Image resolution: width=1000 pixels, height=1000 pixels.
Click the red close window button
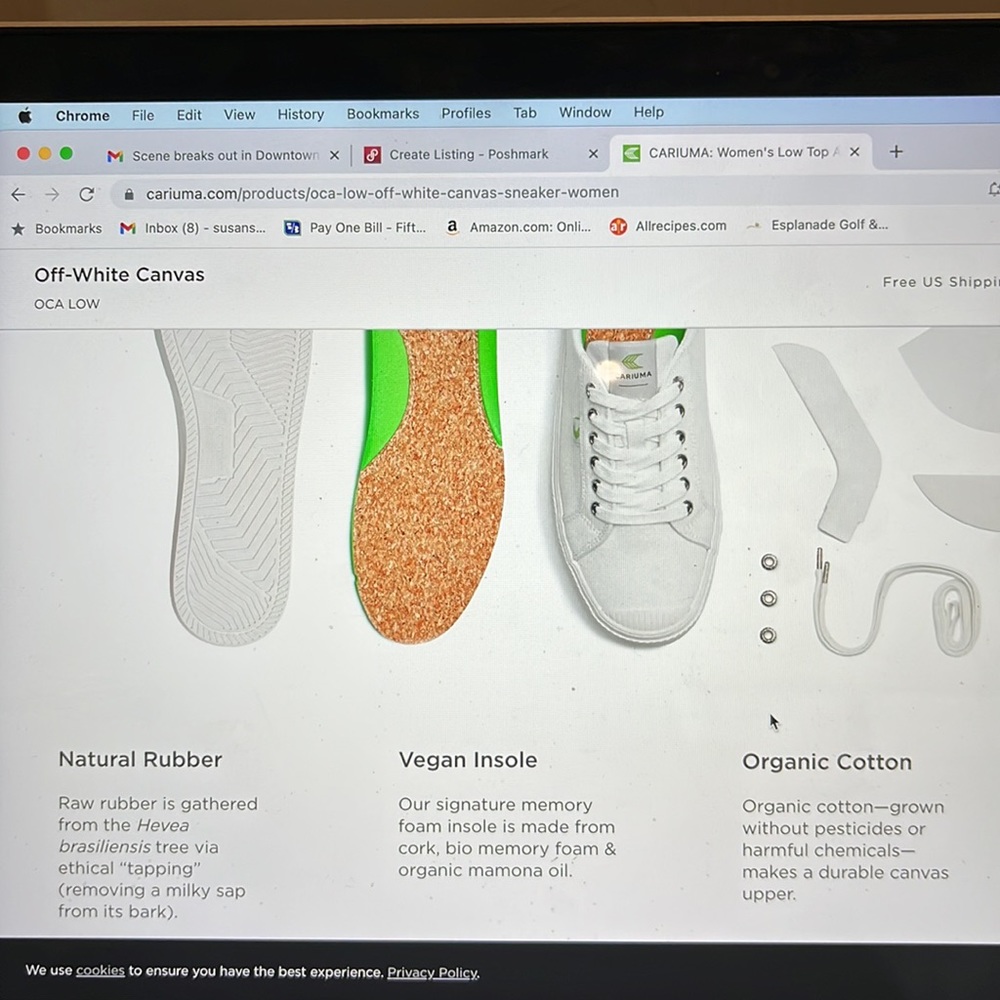click(x=24, y=154)
